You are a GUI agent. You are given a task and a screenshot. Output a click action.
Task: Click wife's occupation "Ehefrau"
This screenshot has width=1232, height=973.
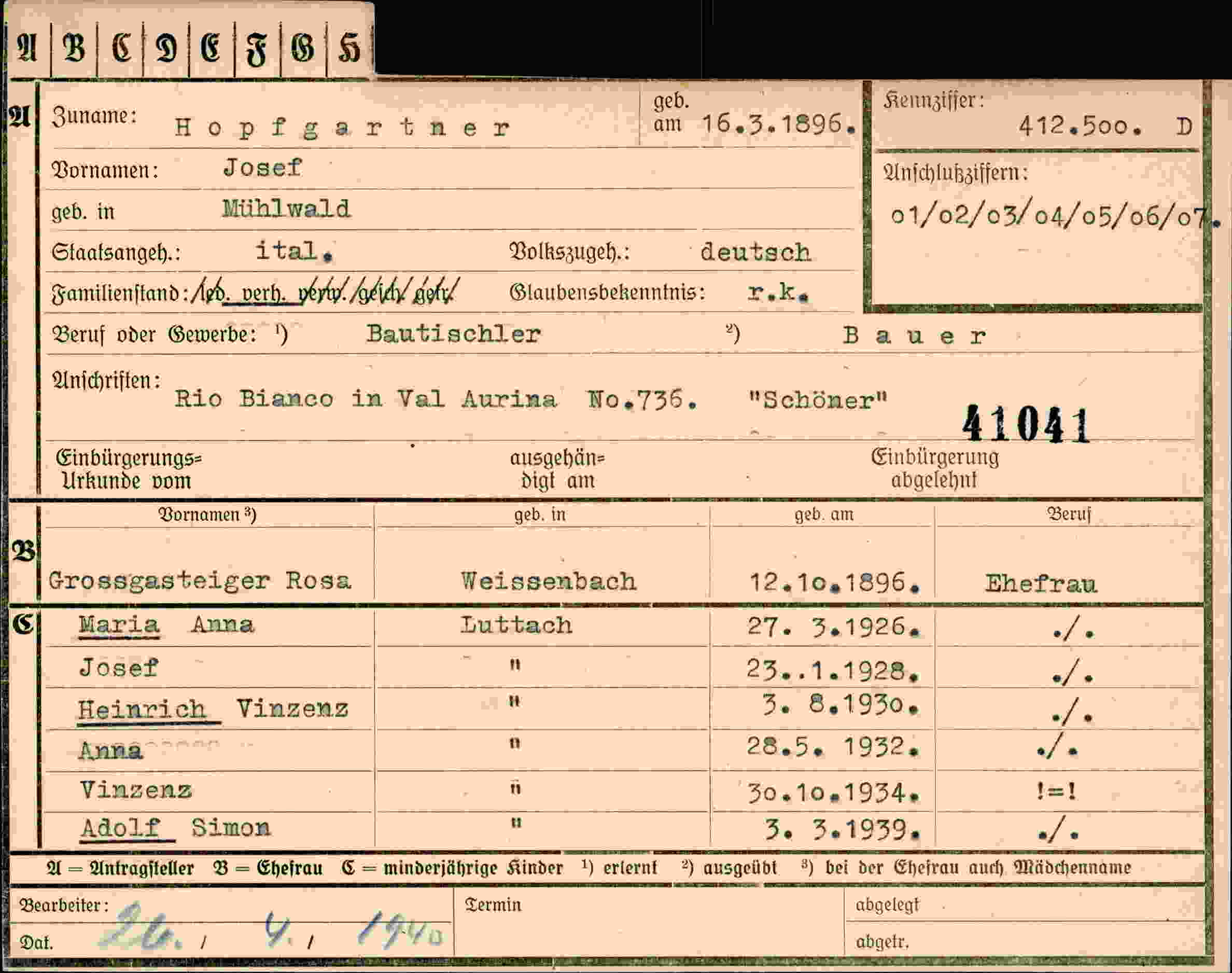(1041, 584)
